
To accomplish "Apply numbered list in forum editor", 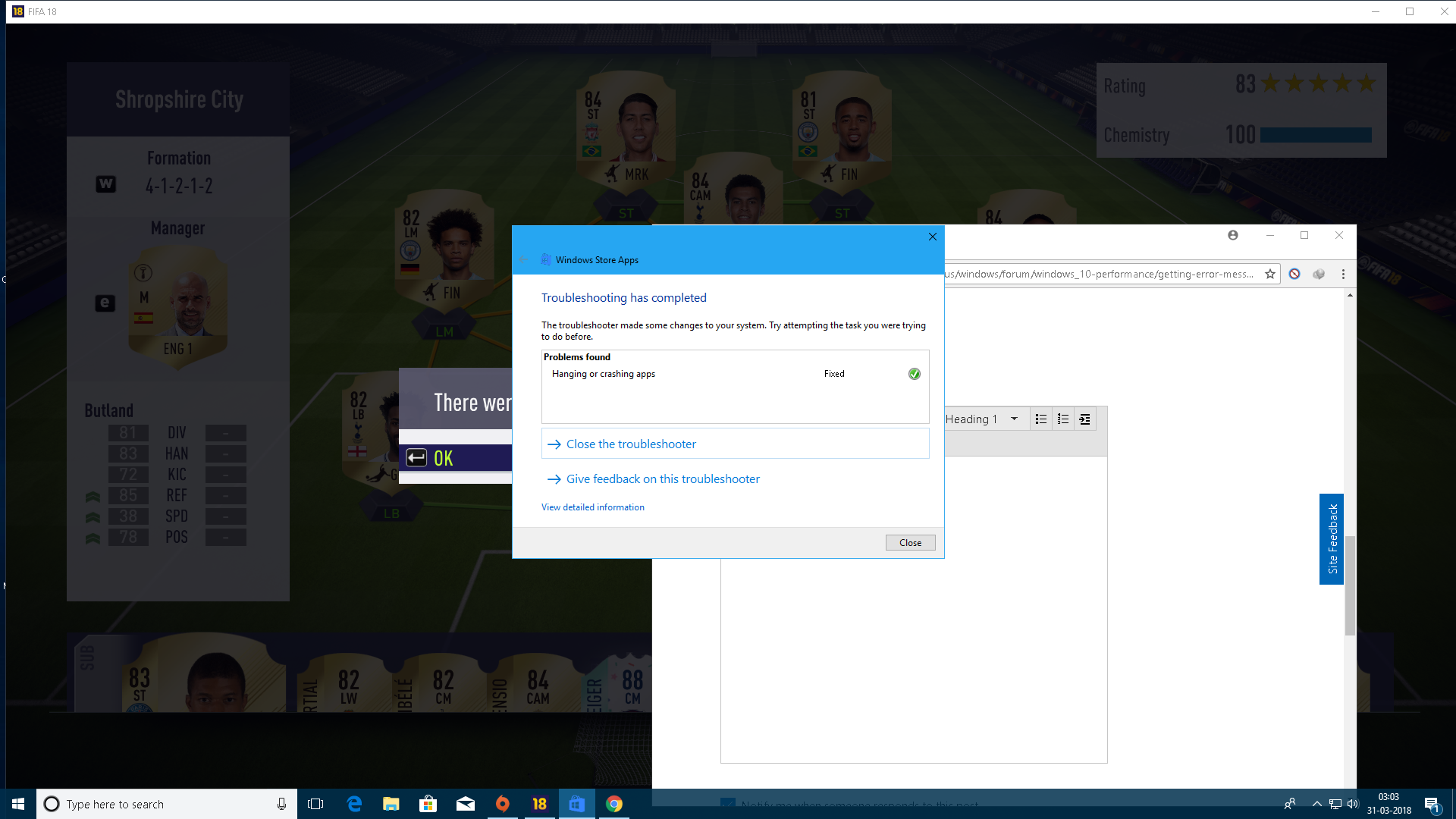I will click(1062, 419).
